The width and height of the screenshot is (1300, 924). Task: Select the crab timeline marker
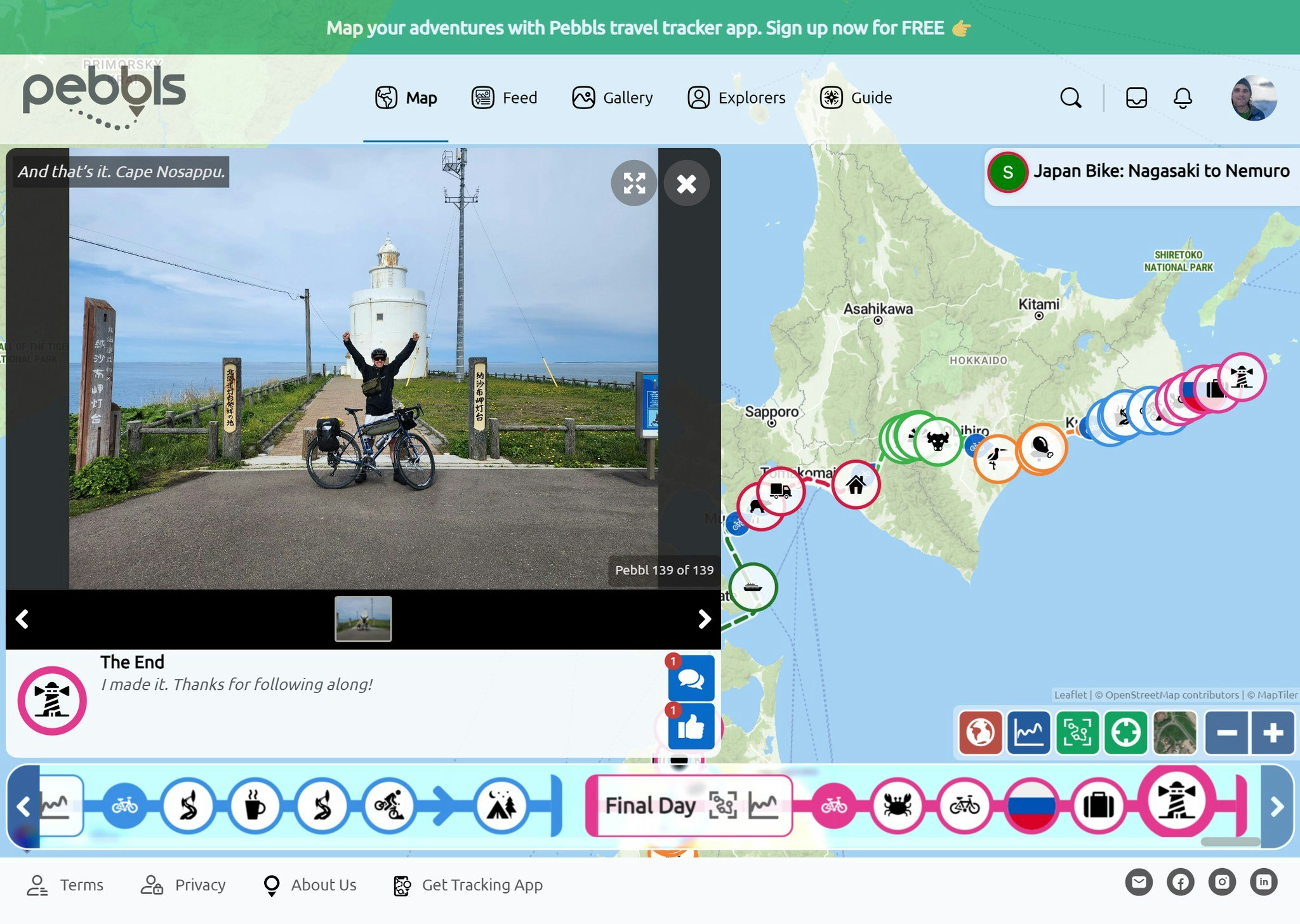coord(898,806)
